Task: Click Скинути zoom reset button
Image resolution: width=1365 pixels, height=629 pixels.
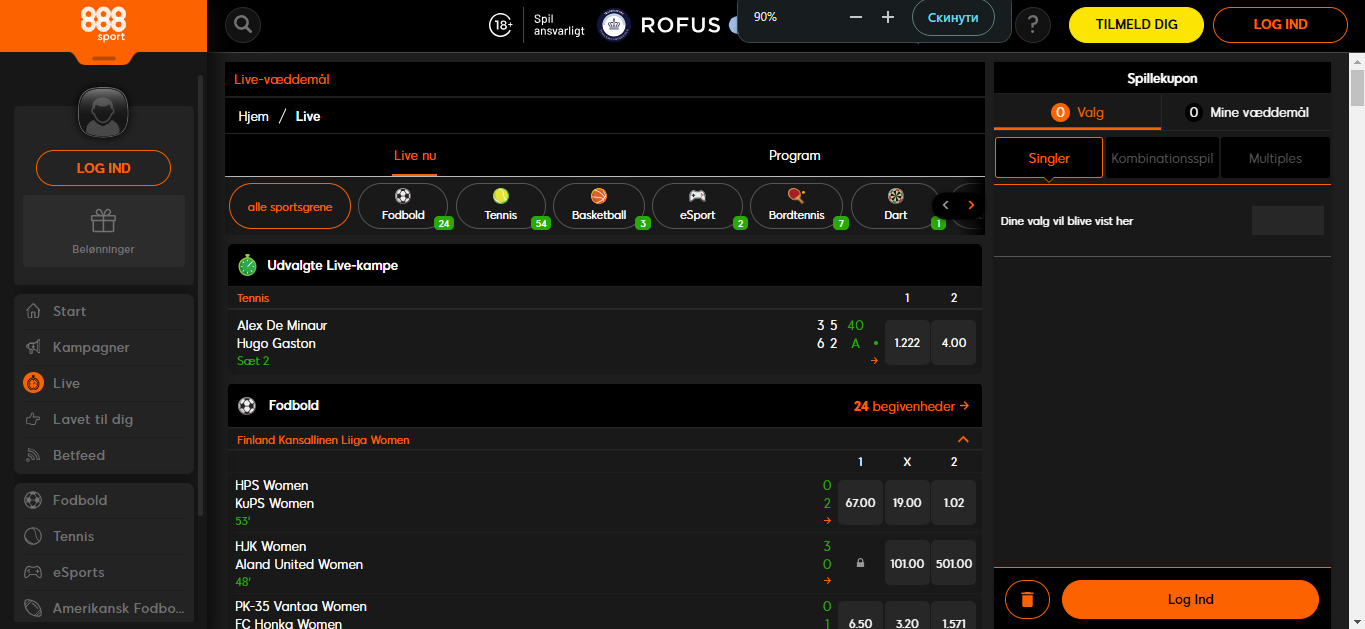Action: [x=953, y=18]
